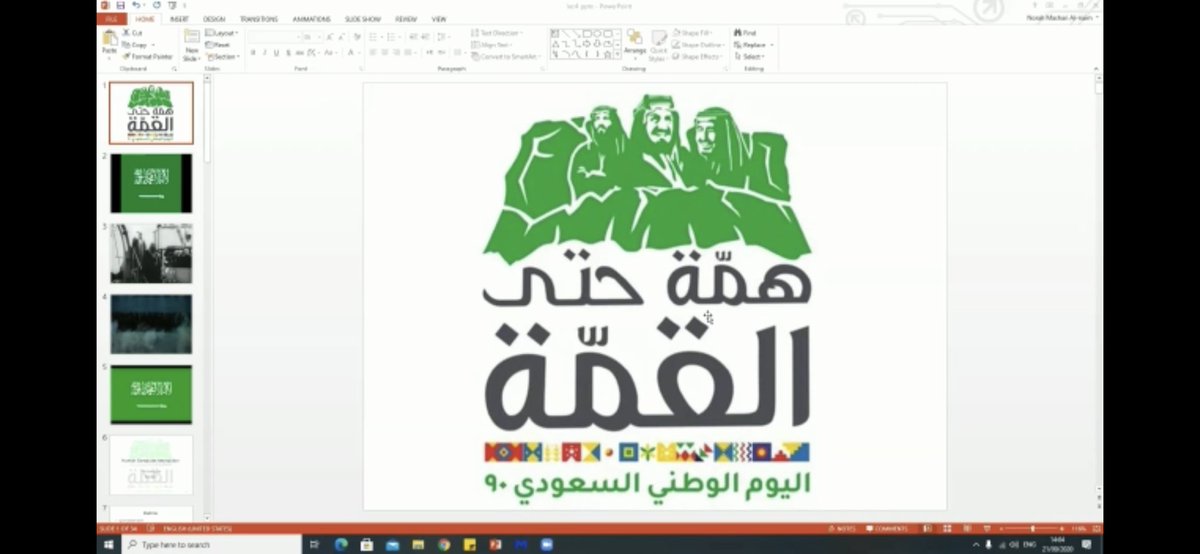Screen dimensions: 1200x554
Task: Toggle Bold formatting
Action: tap(253, 52)
